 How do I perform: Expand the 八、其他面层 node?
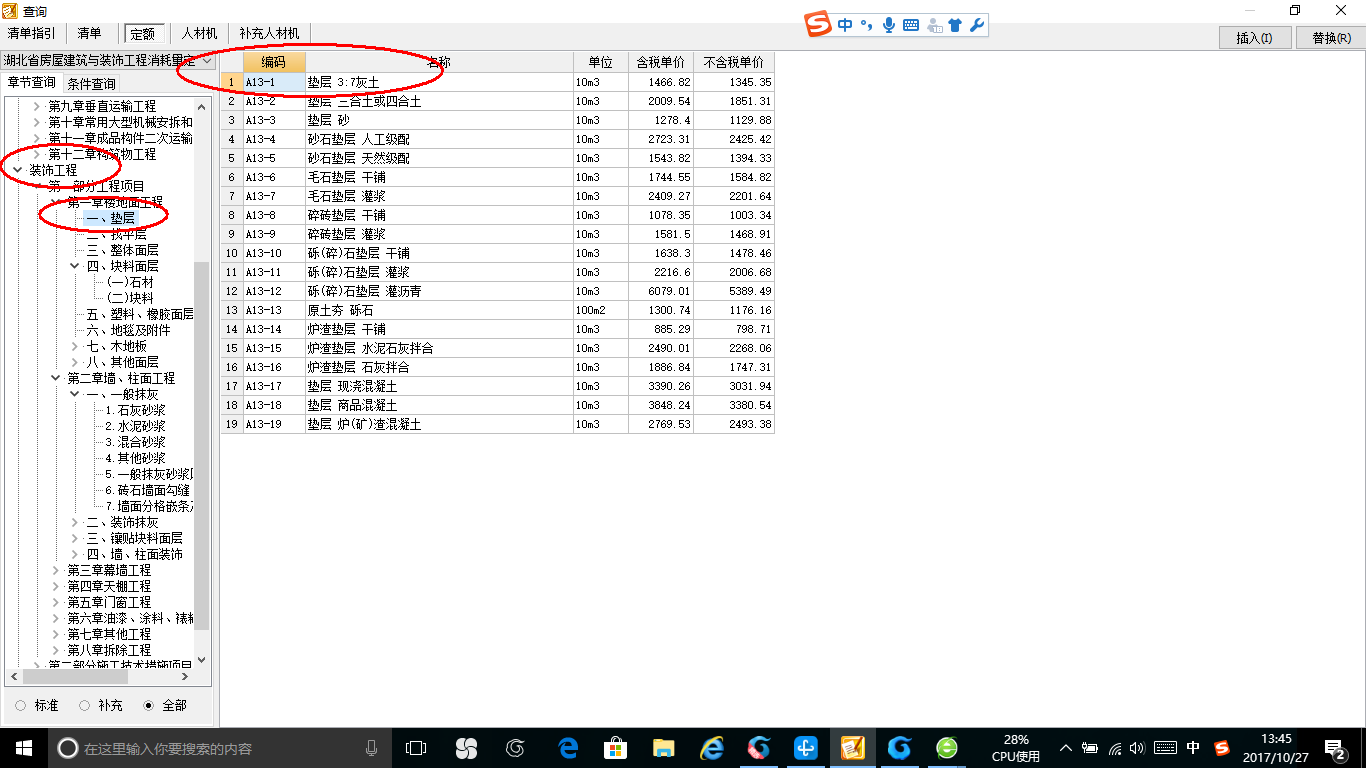(75, 362)
